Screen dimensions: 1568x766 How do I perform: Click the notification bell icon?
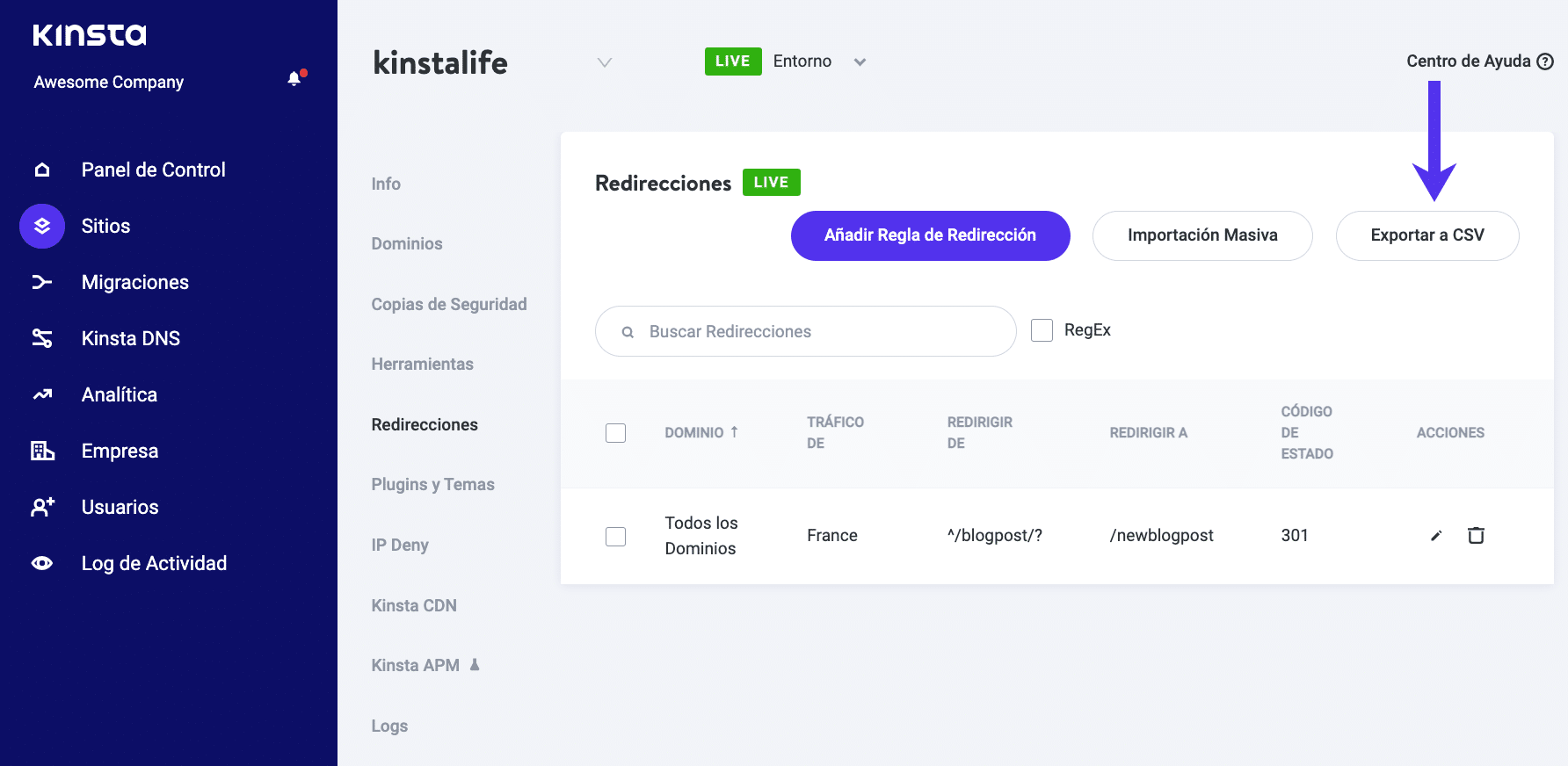click(294, 79)
